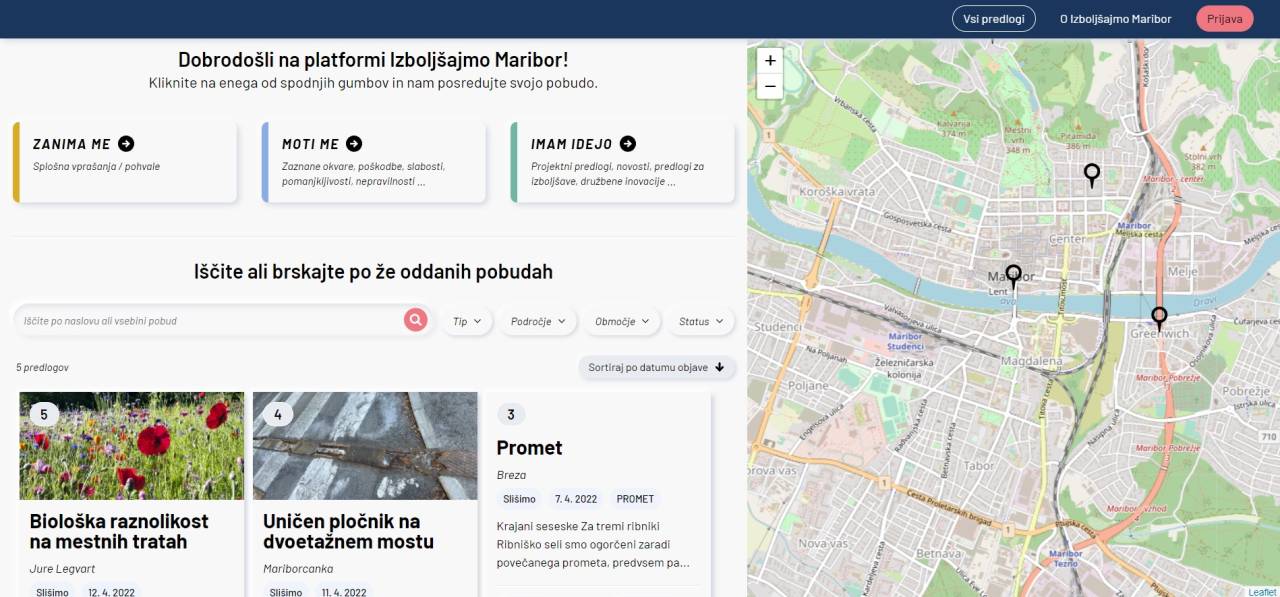This screenshot has height=597, width=1280.
Task: Click the arrow icon next to ZANIMA ME
Action: pos(126,144)
